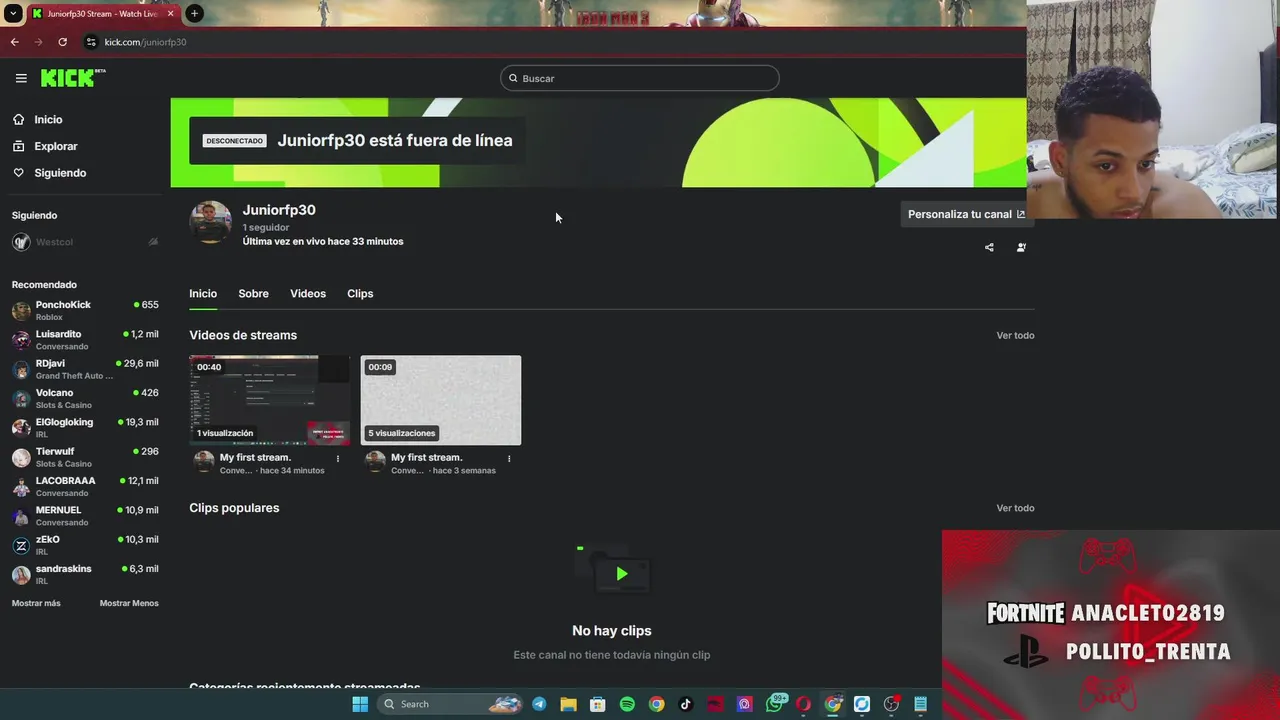Select the Inicio channel tab
Viewport: 1280px width, 720px height.
tap(203, 293)
